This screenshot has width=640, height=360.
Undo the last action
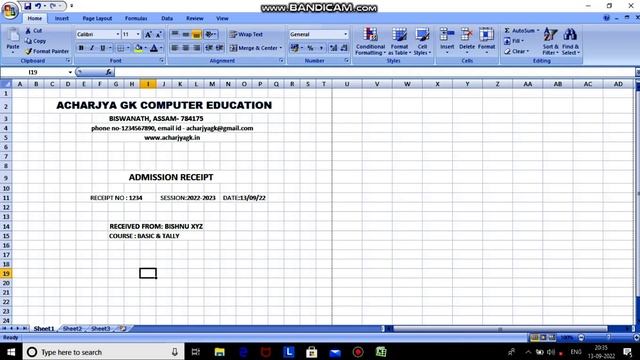tap(38, 6)
